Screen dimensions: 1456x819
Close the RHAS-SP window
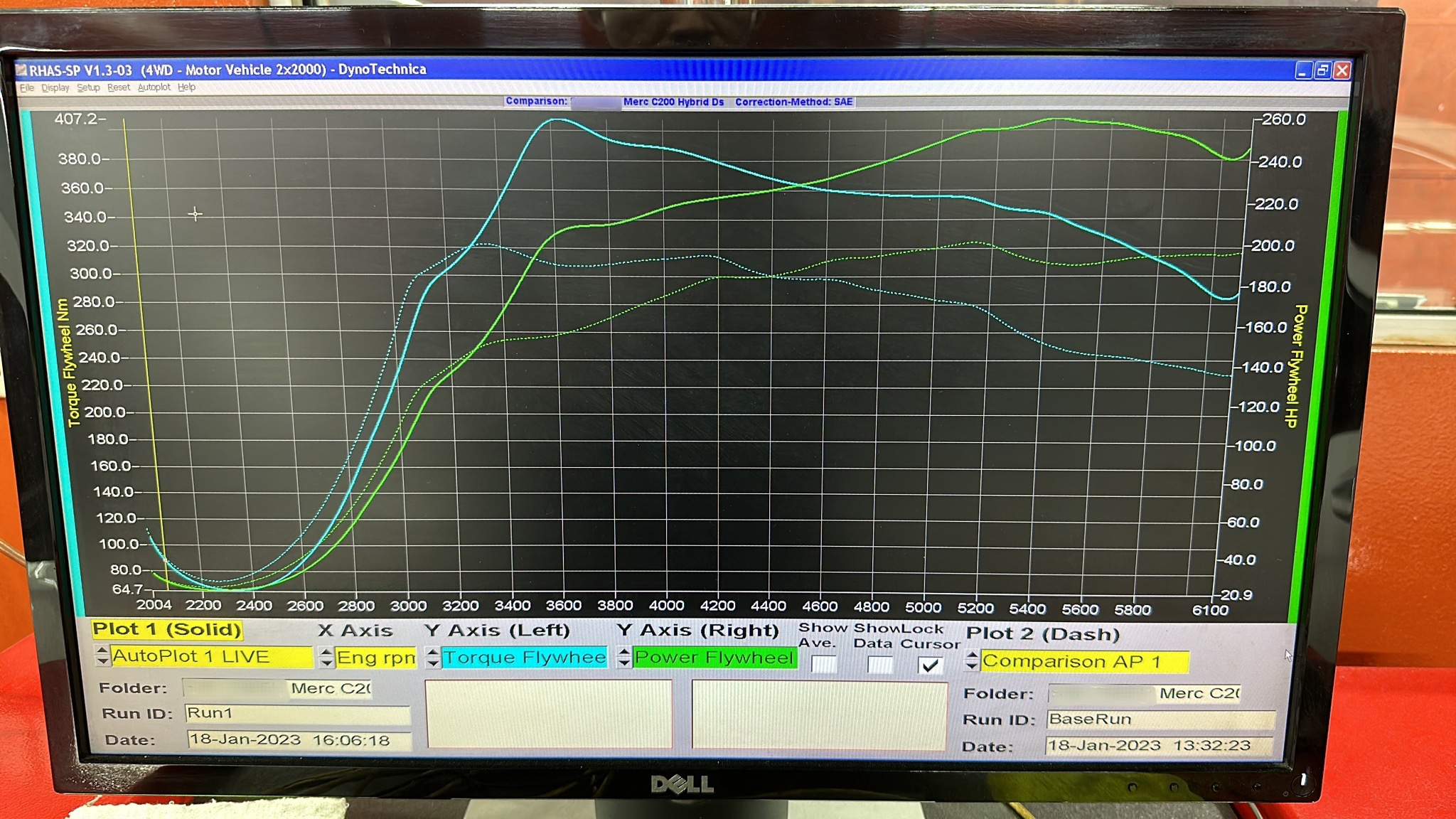click(x=1342, y=70)
